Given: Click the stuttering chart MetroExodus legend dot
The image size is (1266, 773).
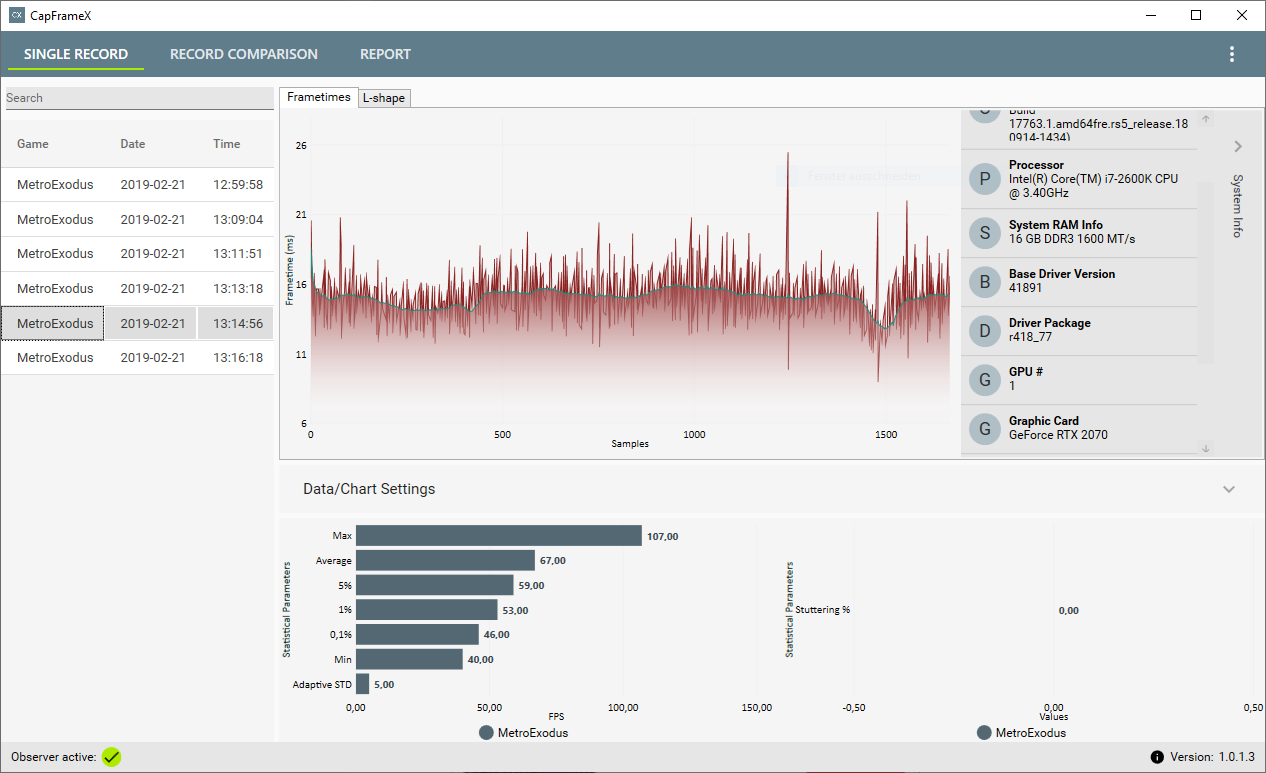Looking at the screenshot, I should 984,733.
